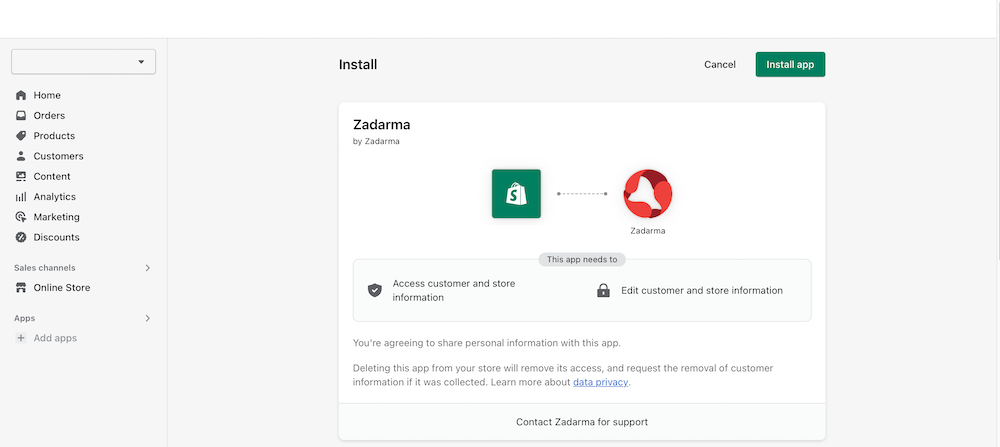Click Contact Zadarma for support
Image resolution: width=1000 pixels, height=447 pixels.
582,422
